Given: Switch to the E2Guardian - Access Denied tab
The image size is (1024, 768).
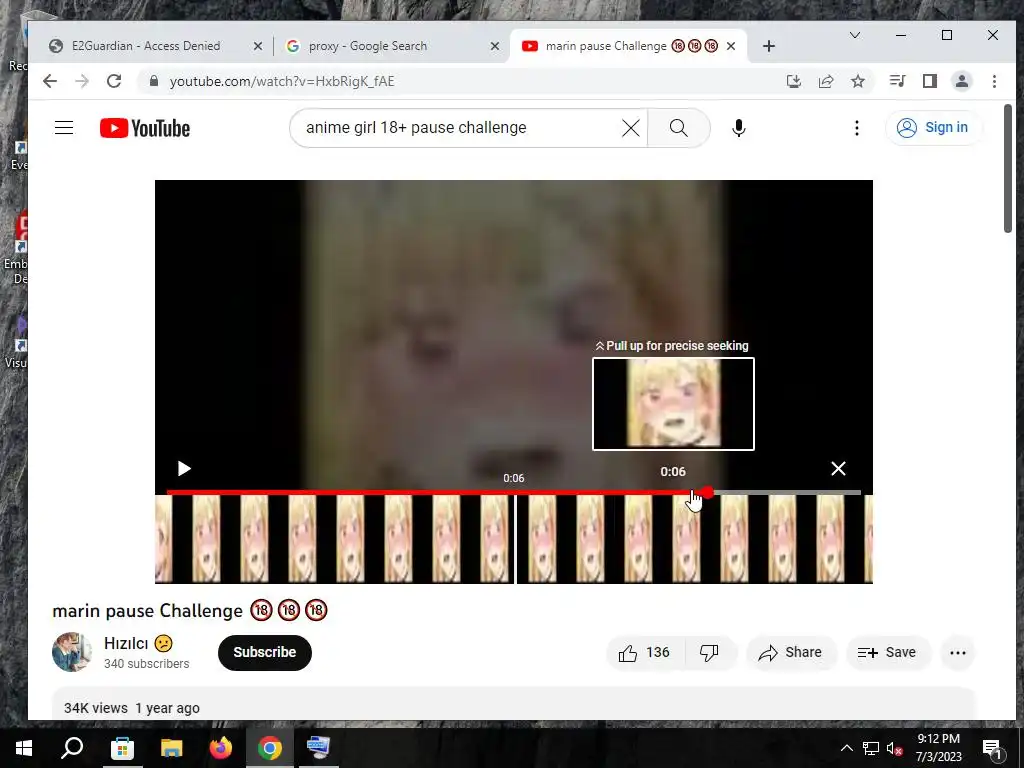Looking at the screenshot, I should tap(146, 46).
